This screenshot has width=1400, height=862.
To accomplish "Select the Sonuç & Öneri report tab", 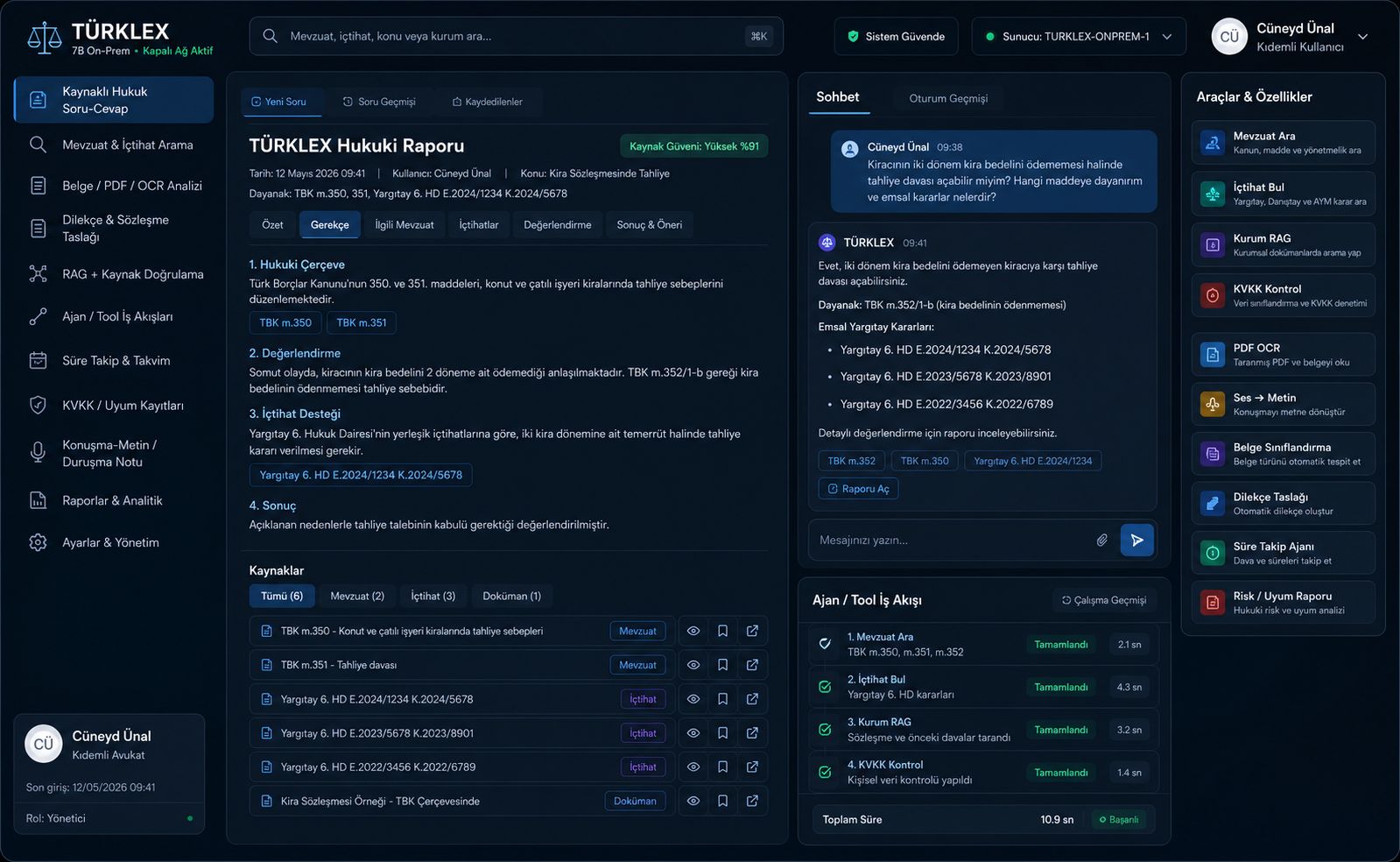I will pos(650,225).
